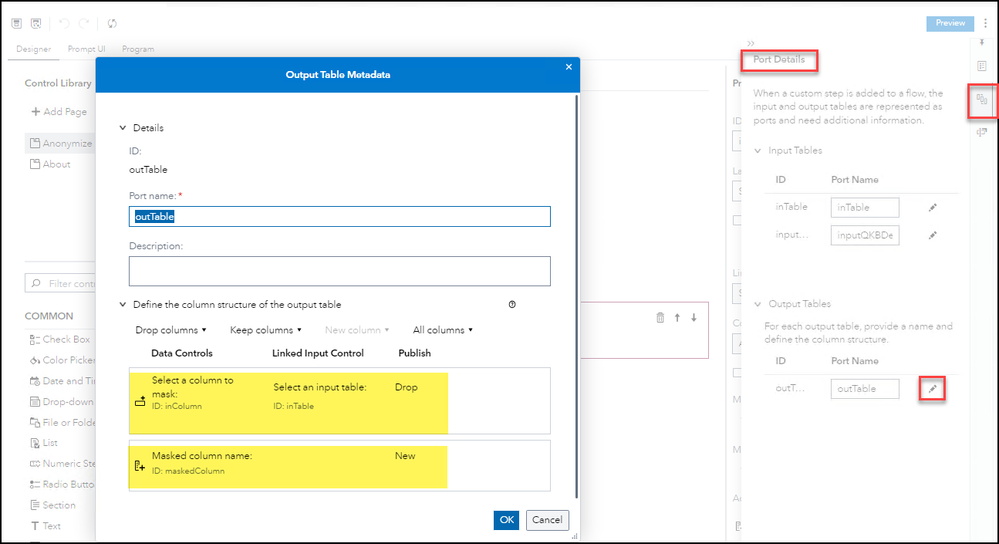The image size is (999, 544).
Task: Click the undo arrow icon
Action: point(64,24)
